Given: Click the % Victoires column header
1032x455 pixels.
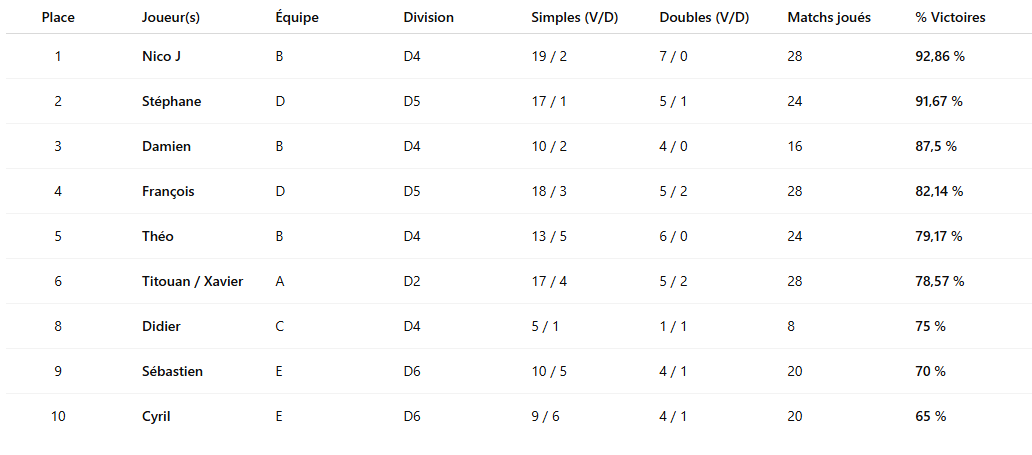Looking at the screenshot, I should coord(950,17).
